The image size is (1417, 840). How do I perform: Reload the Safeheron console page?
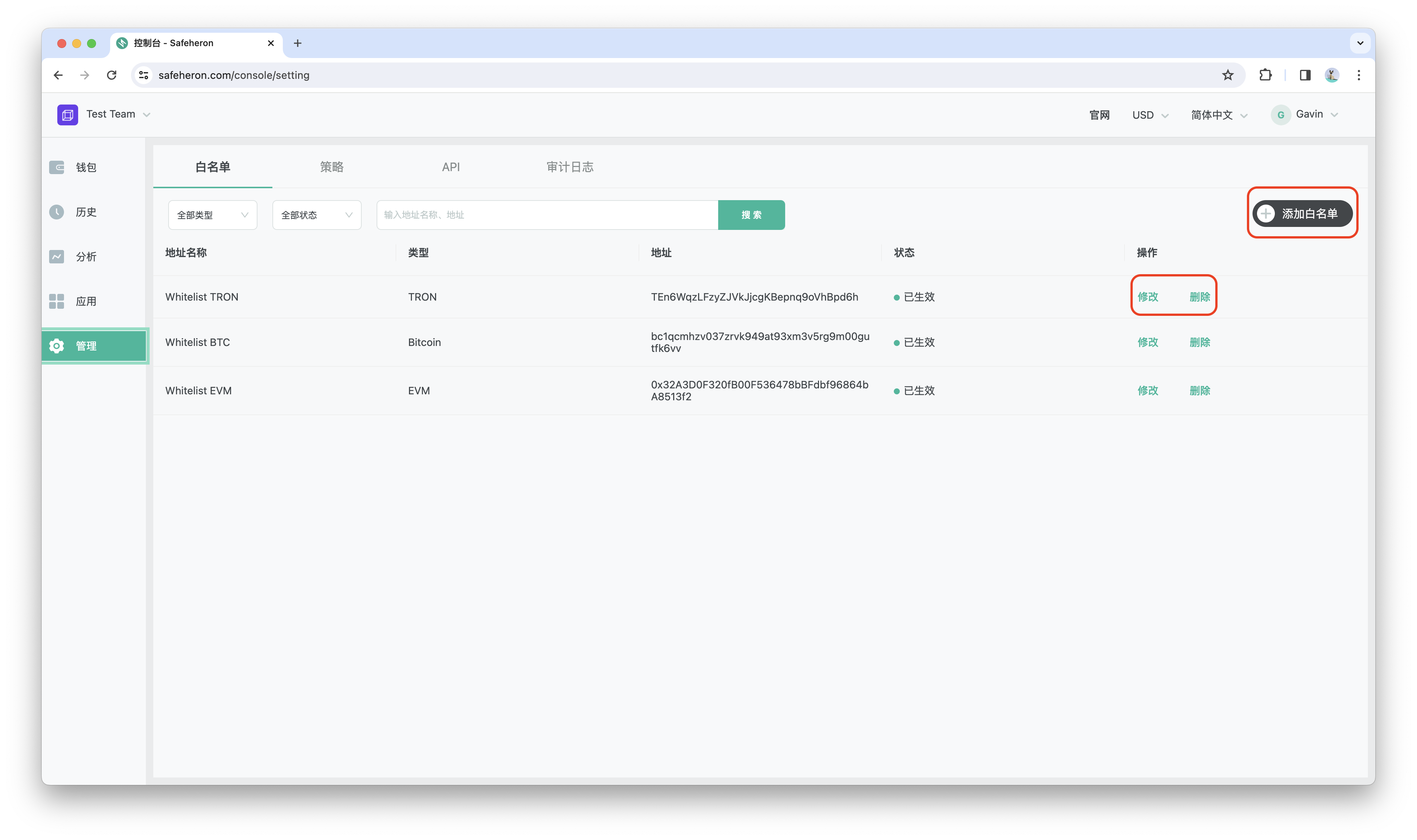(112, 75)
